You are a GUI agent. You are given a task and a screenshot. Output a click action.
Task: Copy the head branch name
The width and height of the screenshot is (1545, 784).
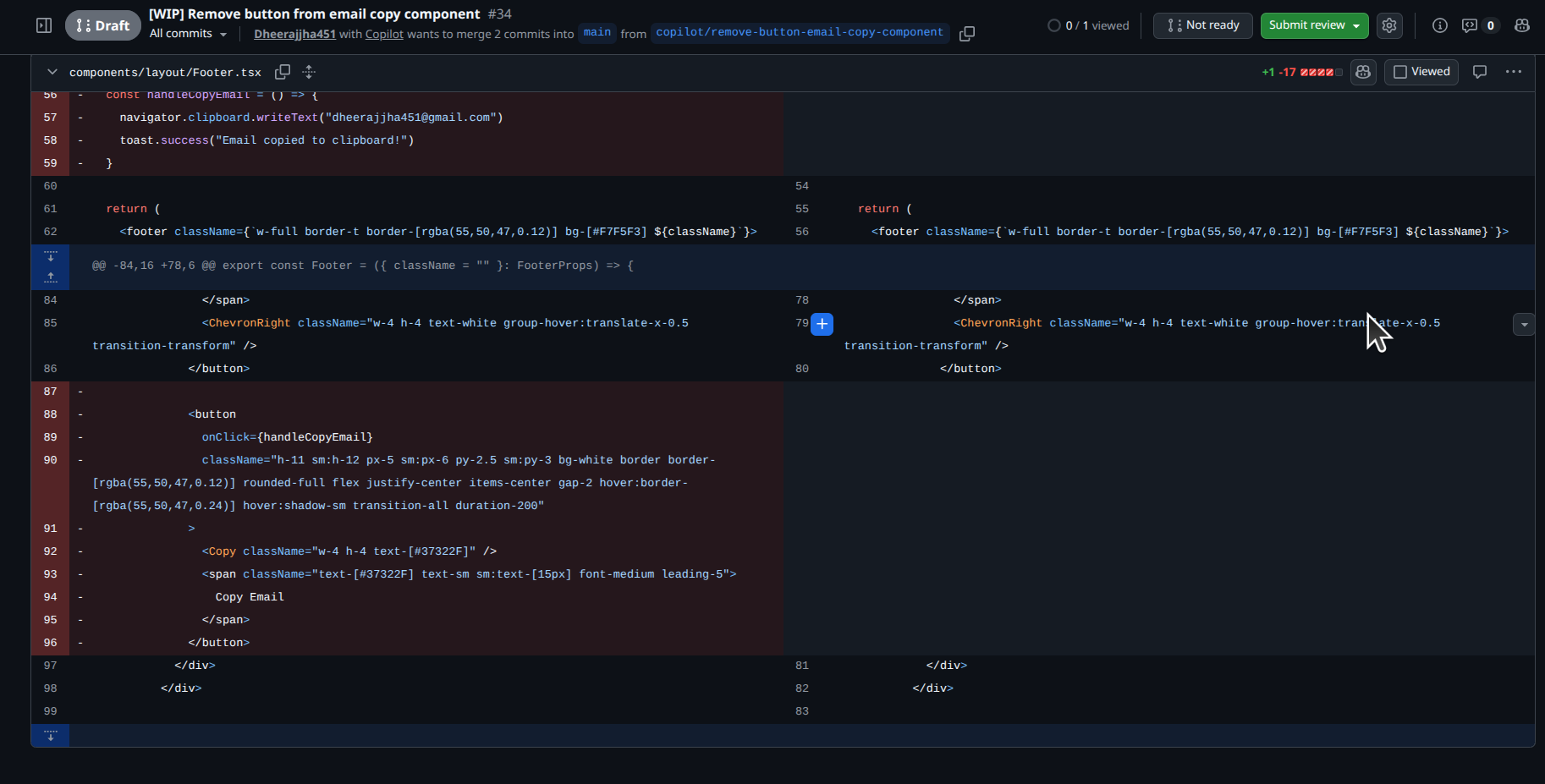point(967,34)
